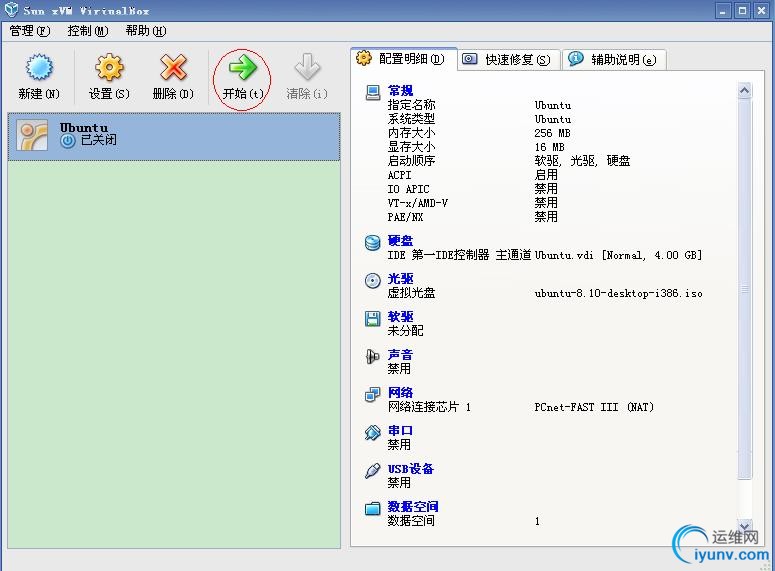Open the USB设备 section link
Screen dimensions: 775x571
click(x=411, y=469)
